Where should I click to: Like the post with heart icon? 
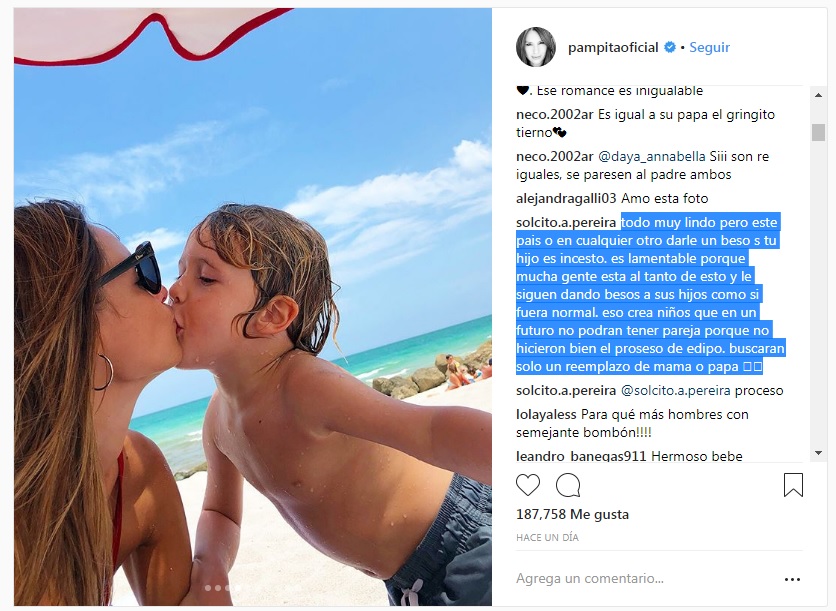[528, 485]
